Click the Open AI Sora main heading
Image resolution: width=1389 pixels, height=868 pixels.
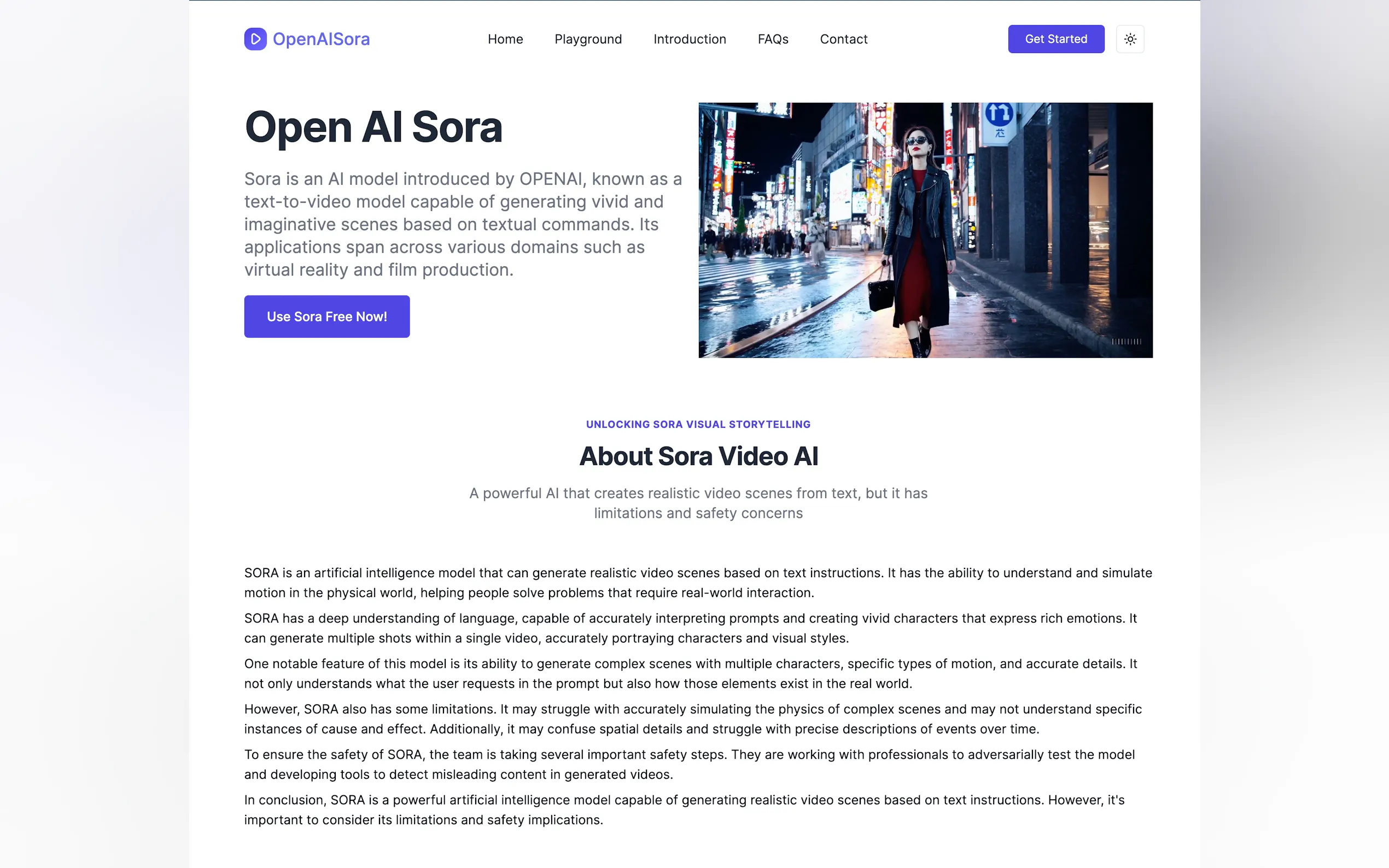(x=373, y=127)
